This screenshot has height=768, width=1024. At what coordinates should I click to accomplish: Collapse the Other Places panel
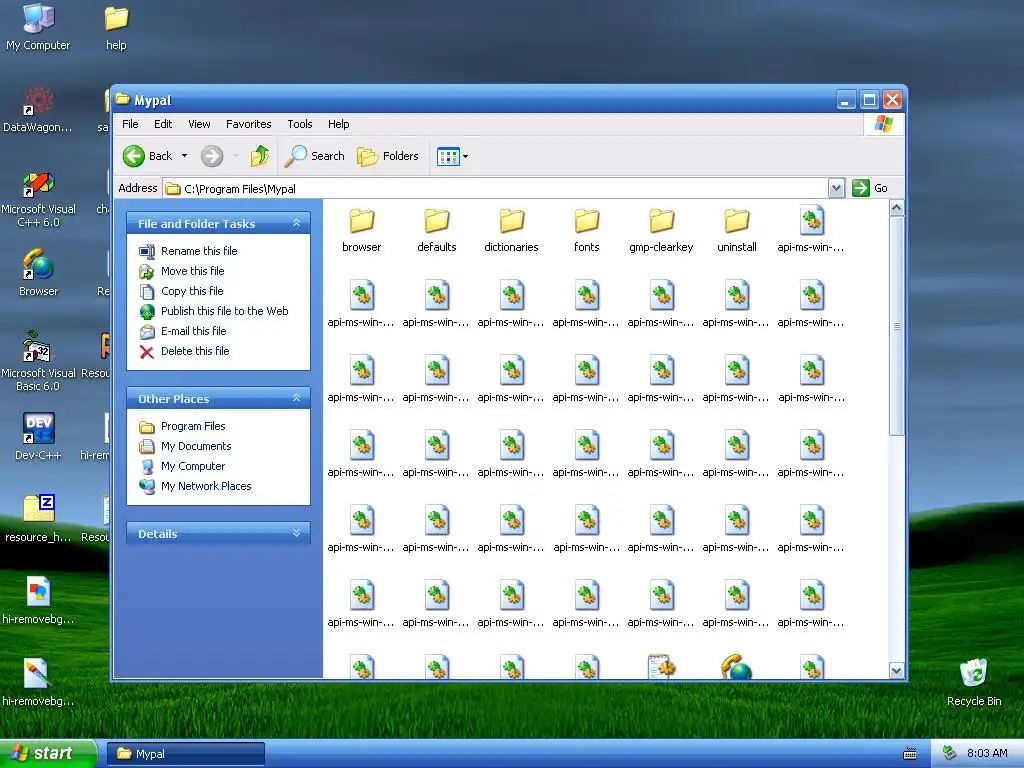pos(296,398)
